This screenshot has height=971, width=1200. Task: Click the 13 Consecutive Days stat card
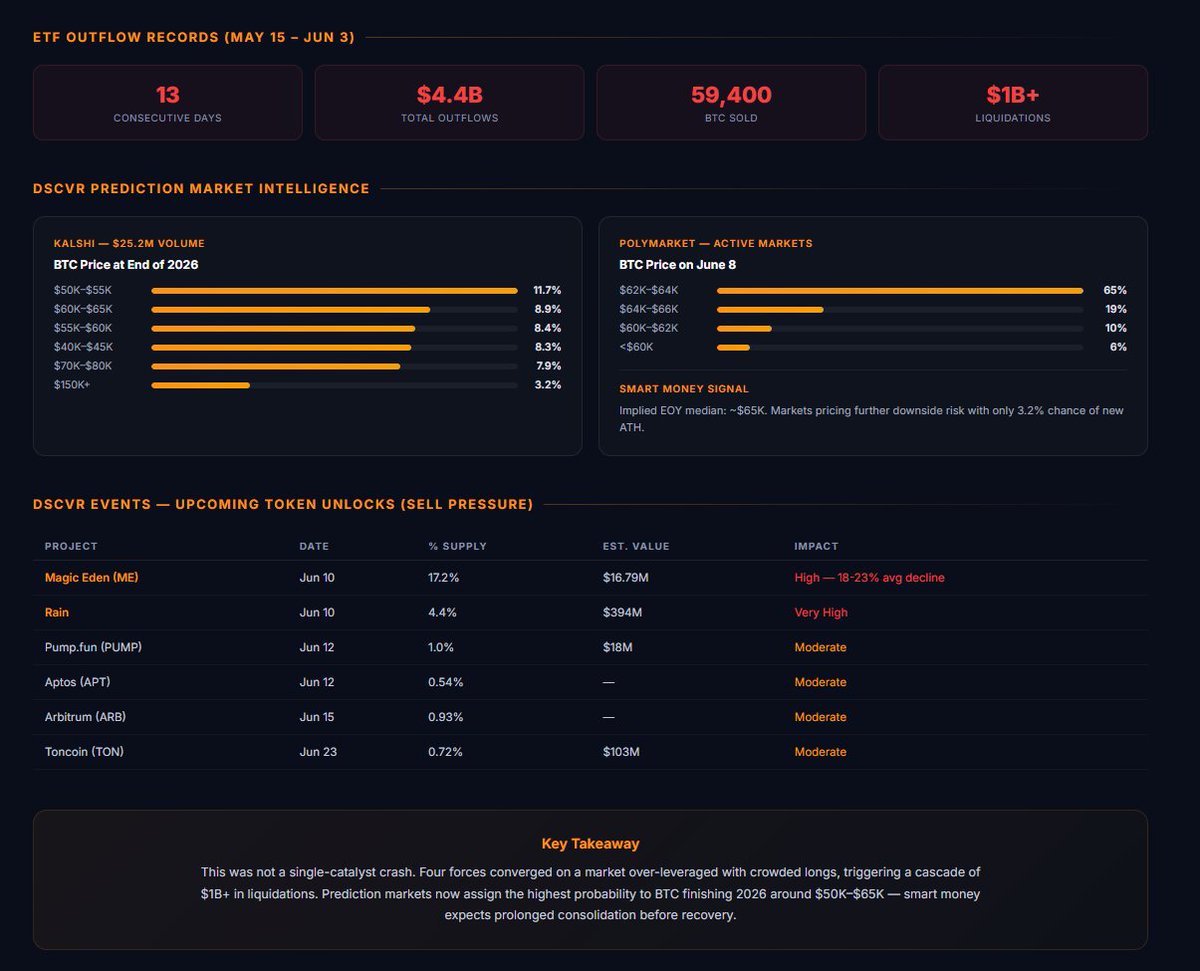(168, 103)
